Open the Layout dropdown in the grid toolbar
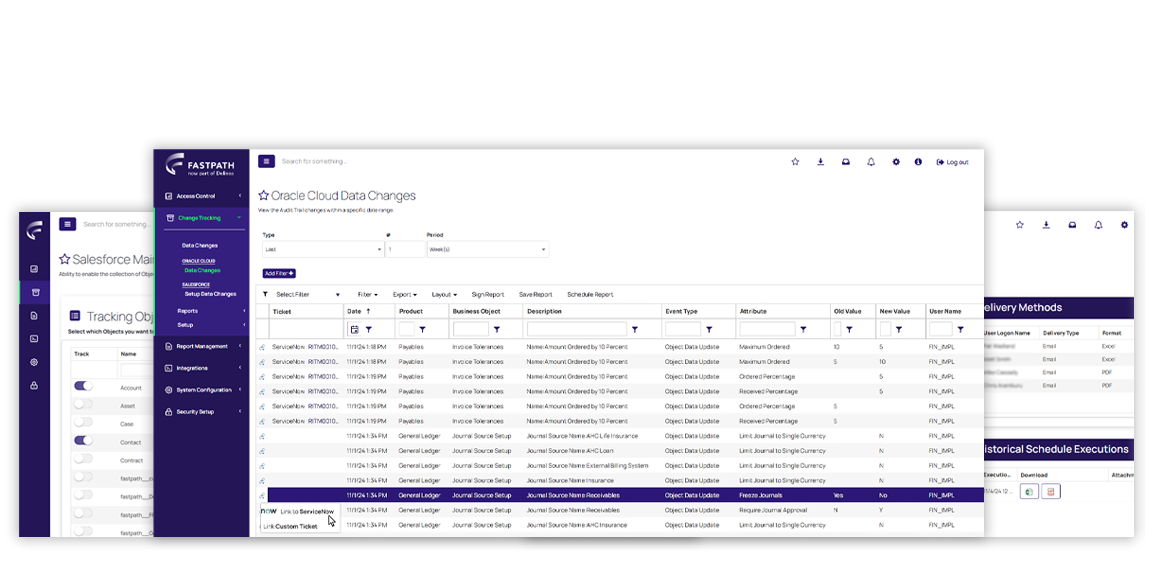This screenshot has width=1149, height=573. pos(444,295)
